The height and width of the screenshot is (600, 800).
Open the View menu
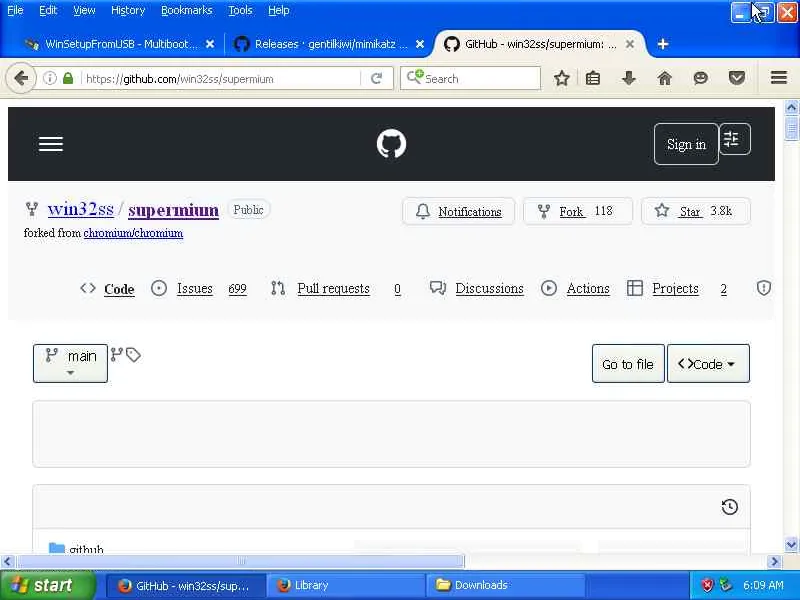pyautogui.click(x=84, y=10)
